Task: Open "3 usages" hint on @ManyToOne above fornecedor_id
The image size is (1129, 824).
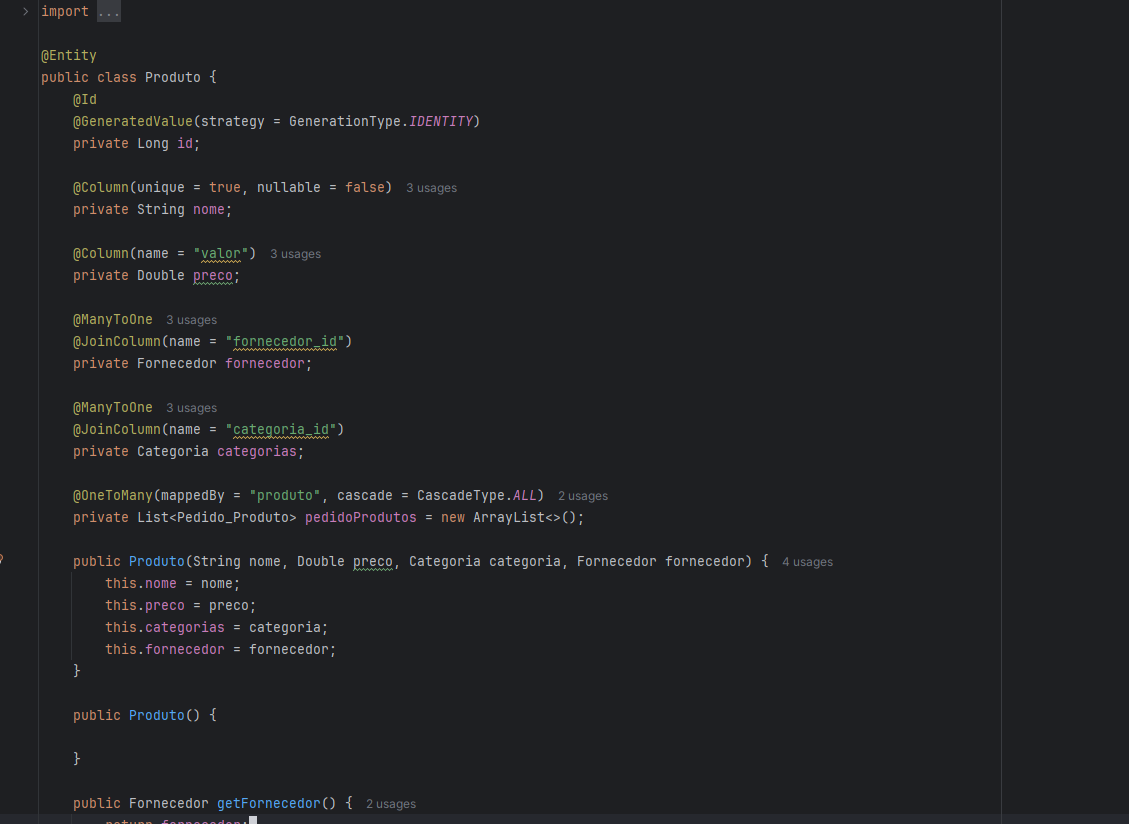Action: [x=192, y=320]
